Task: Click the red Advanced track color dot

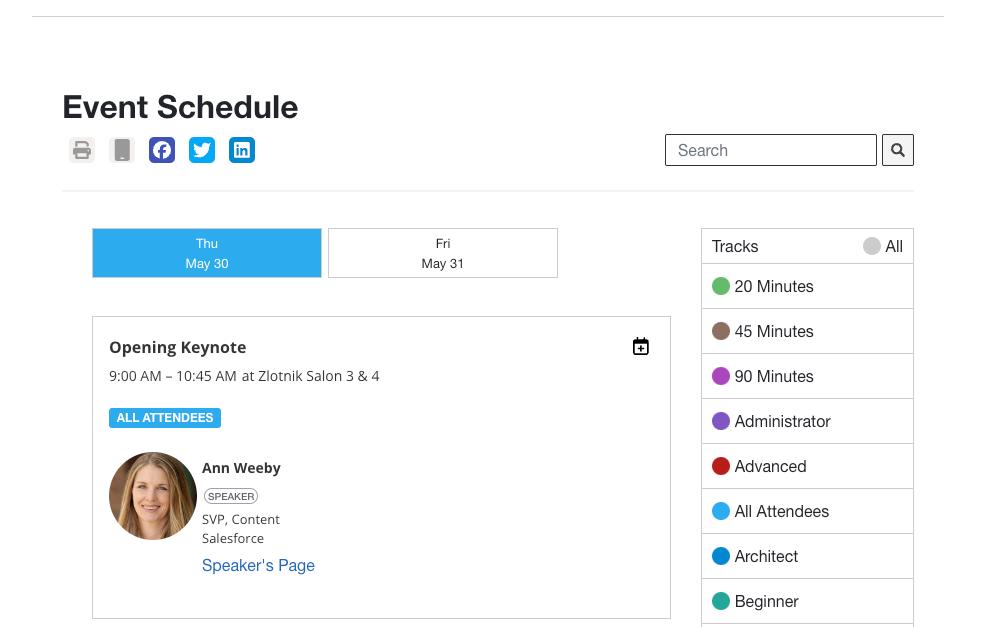Action: click(x=721, y=466)
